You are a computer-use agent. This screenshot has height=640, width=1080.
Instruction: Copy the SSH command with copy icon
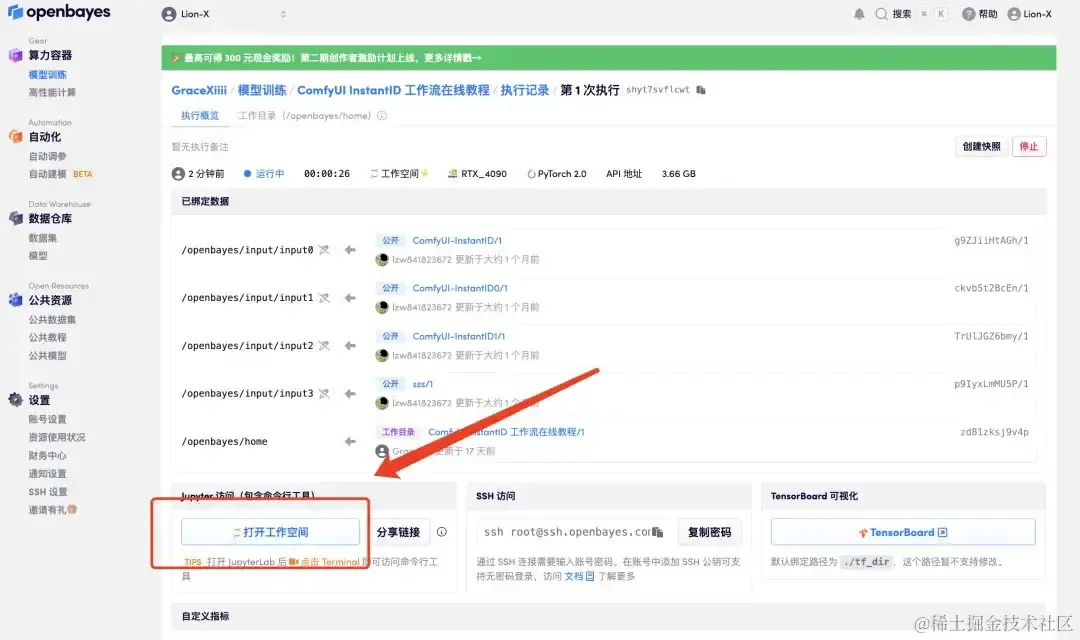click(658, 532)
